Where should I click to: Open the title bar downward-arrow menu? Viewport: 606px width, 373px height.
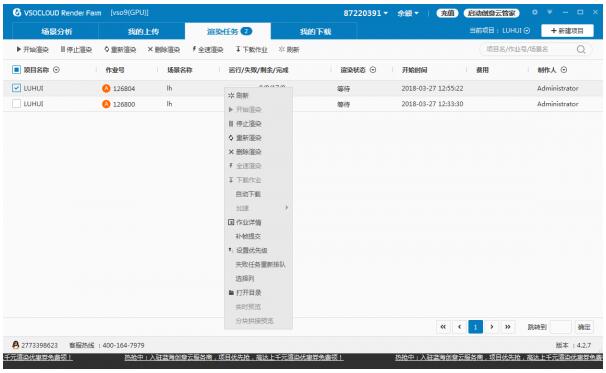550,12
